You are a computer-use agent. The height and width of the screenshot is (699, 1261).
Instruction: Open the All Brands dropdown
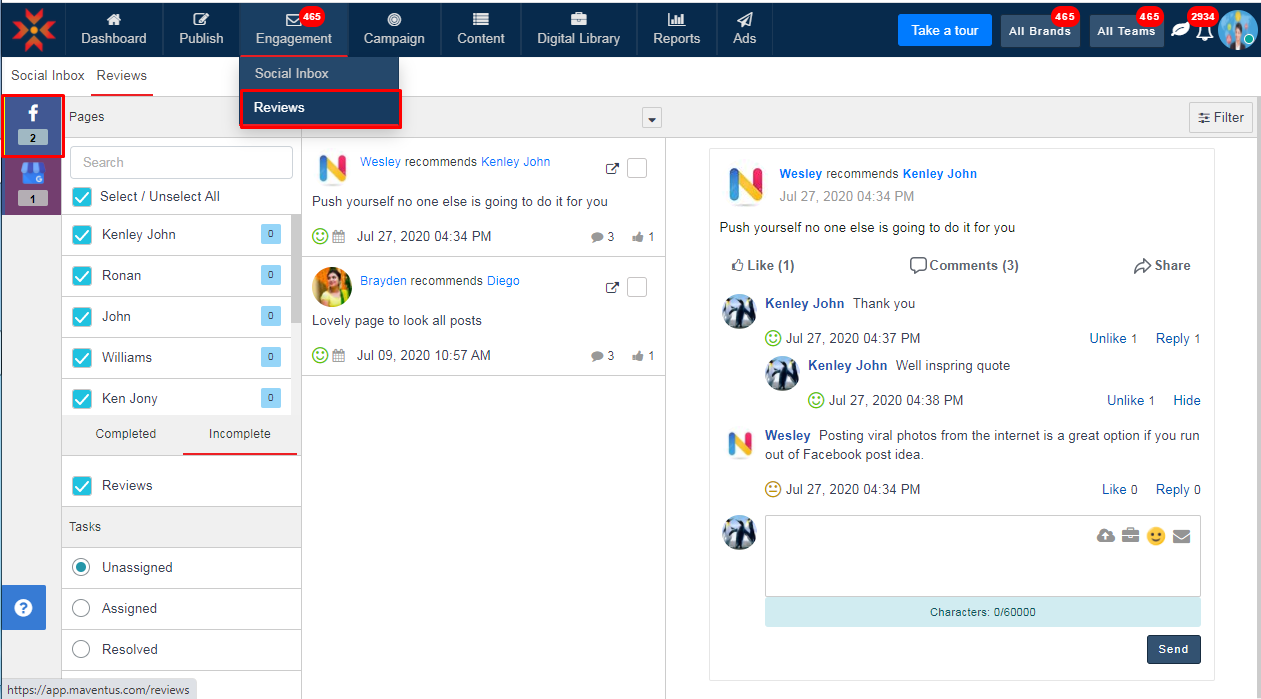[1039, 31]
